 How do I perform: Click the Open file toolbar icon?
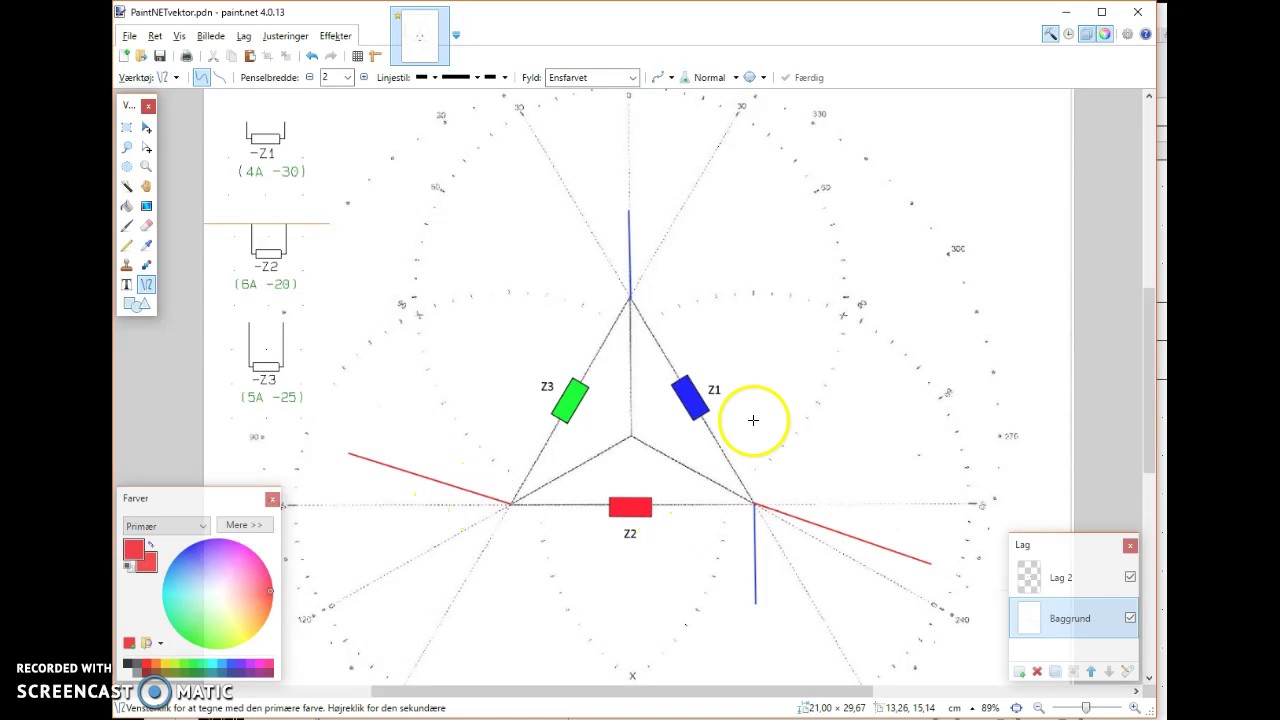point(141,56)
